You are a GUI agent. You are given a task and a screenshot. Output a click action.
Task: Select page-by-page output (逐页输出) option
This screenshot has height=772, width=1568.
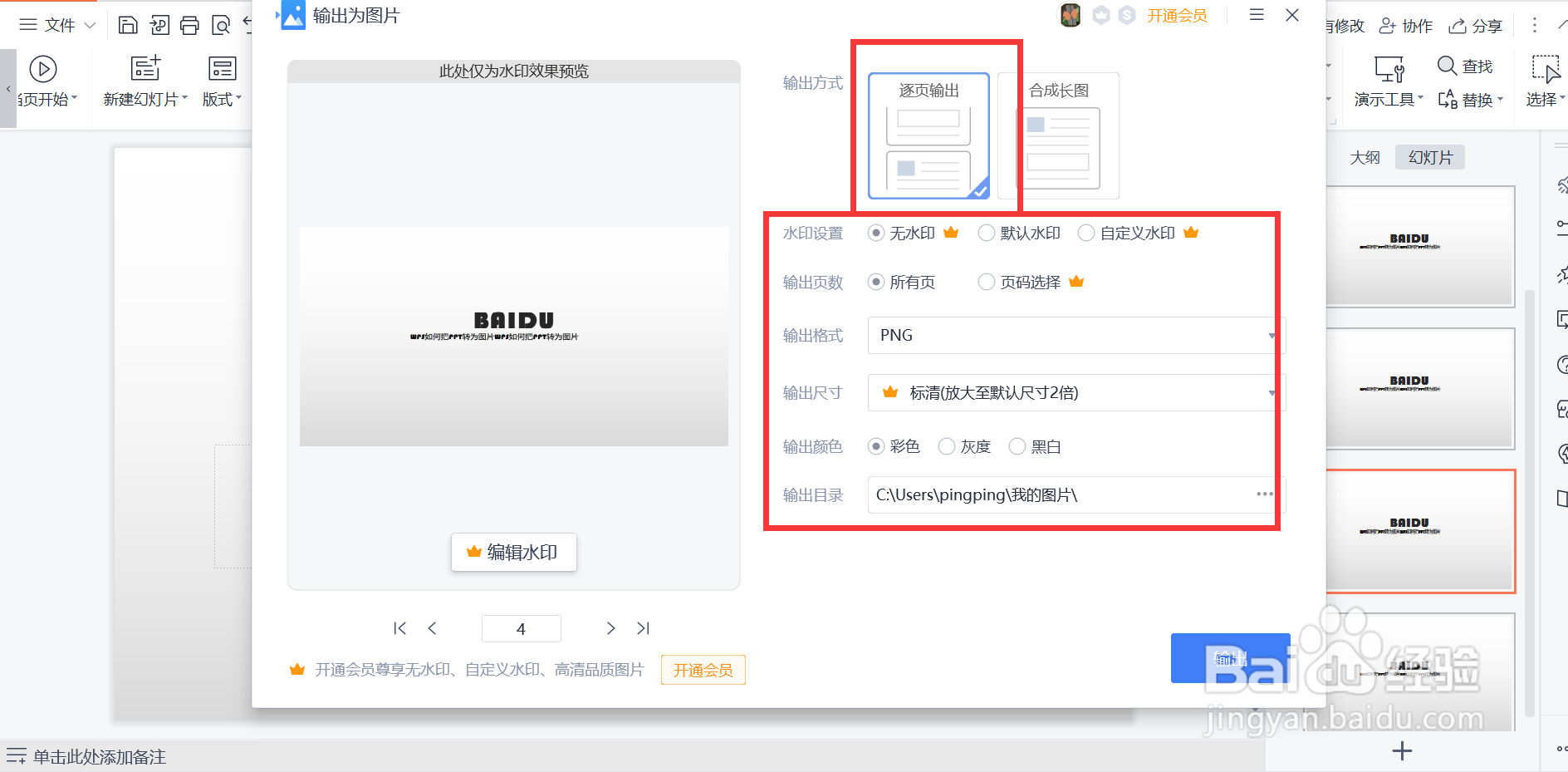coord(929,136)
